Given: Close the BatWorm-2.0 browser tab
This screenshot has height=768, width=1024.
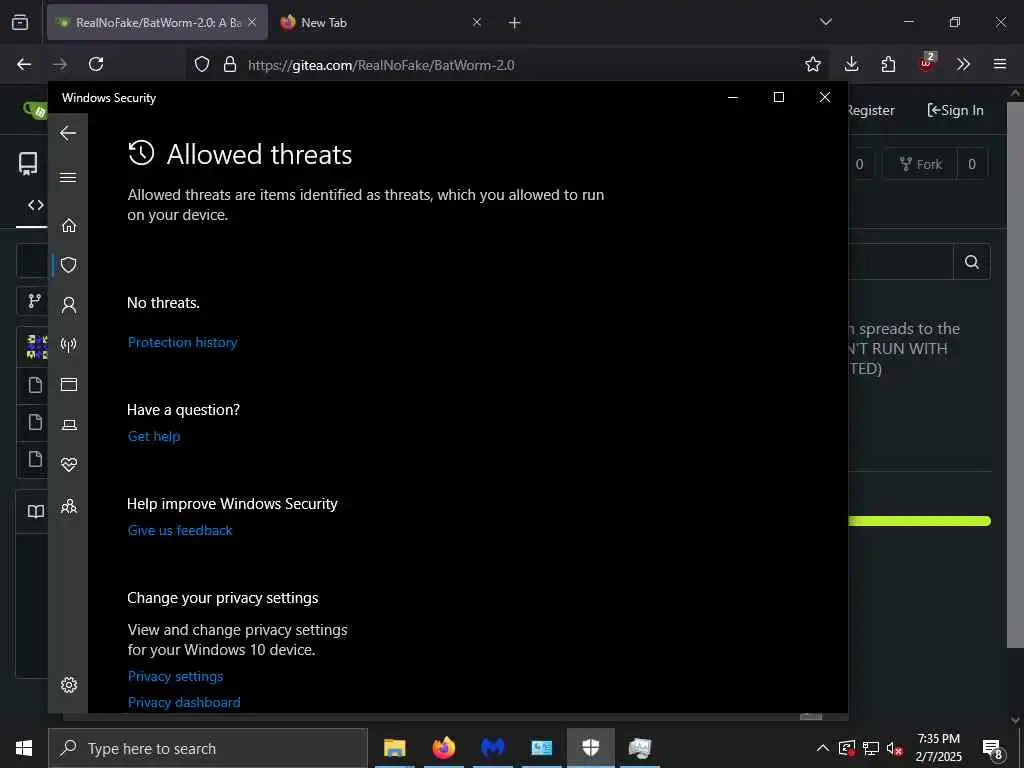Looking at the screenshot, I should pos(252,22).
